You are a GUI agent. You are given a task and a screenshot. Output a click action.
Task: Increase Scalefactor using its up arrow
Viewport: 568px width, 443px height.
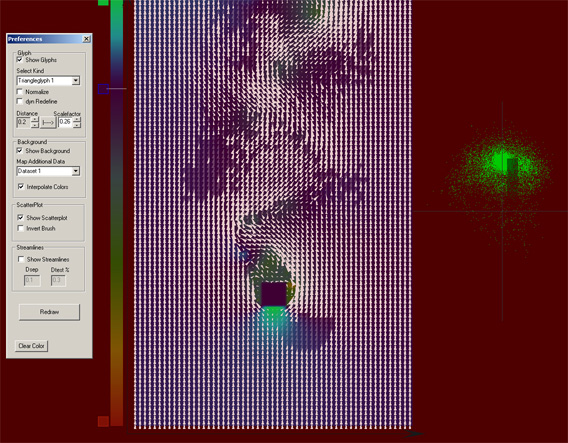(x=77, y=120)
